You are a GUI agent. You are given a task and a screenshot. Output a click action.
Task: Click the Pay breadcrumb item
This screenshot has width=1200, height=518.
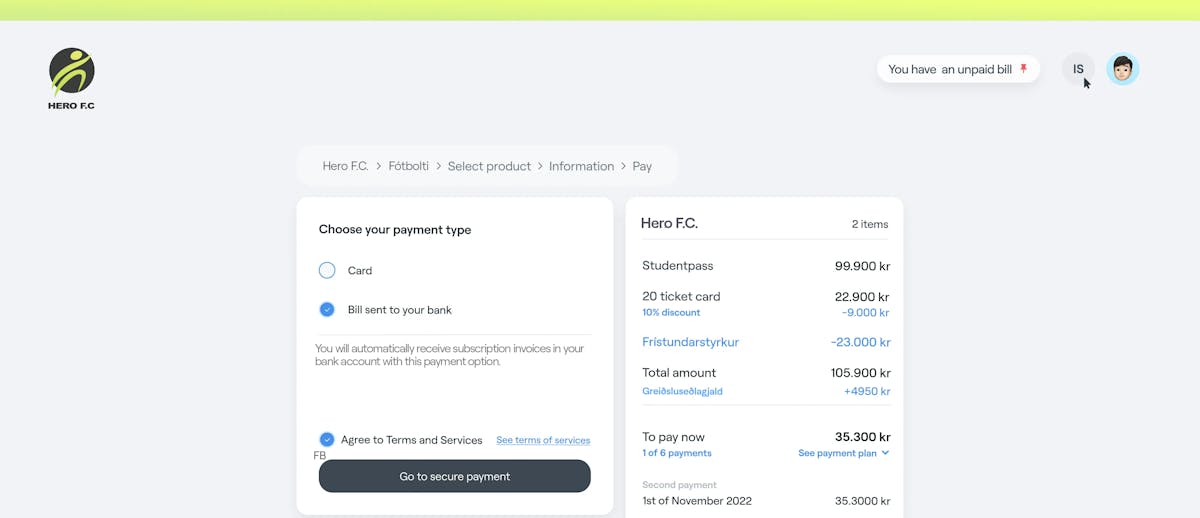[642, 166]
